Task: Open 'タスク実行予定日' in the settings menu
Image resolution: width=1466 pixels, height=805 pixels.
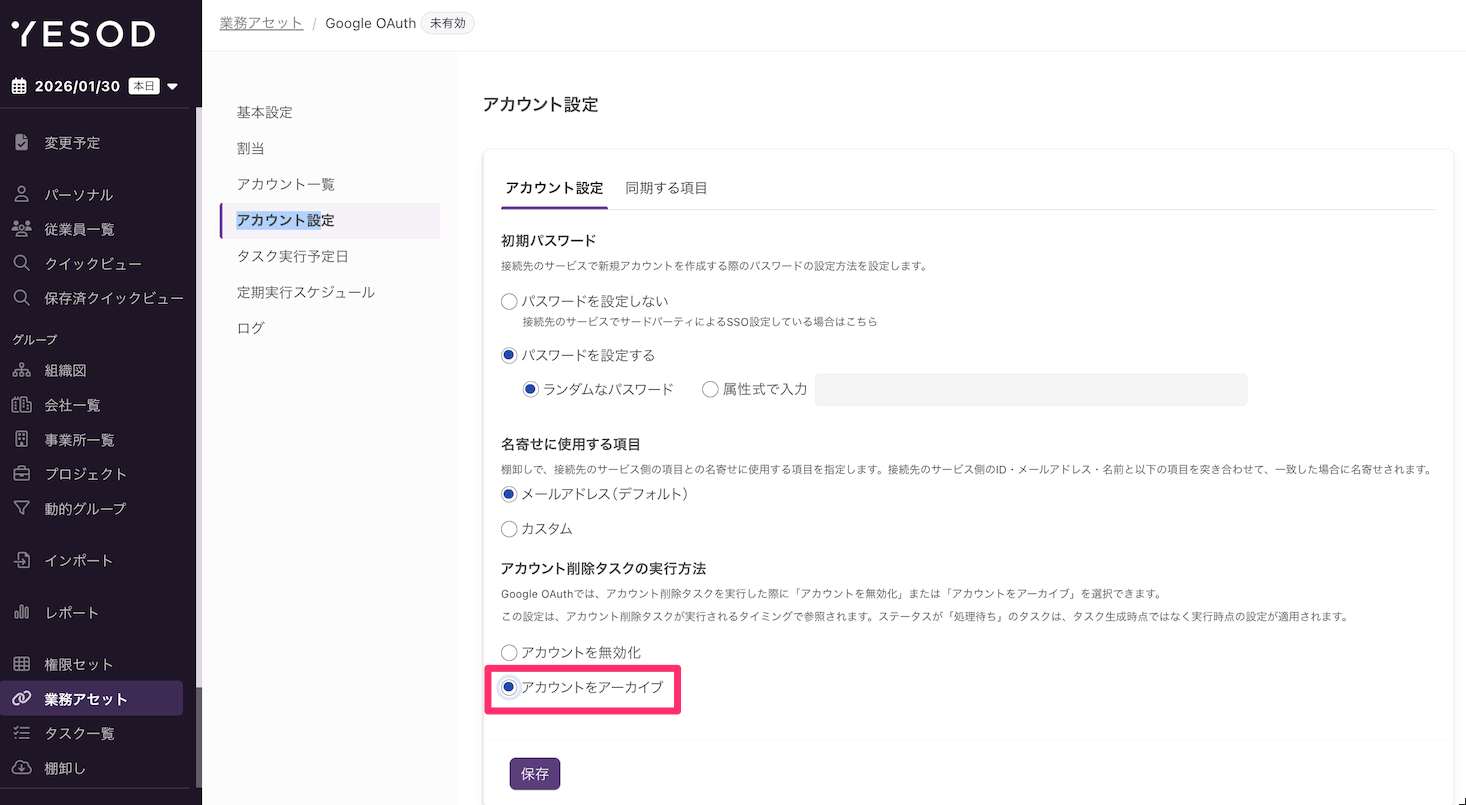Action: tap(292, 256)
